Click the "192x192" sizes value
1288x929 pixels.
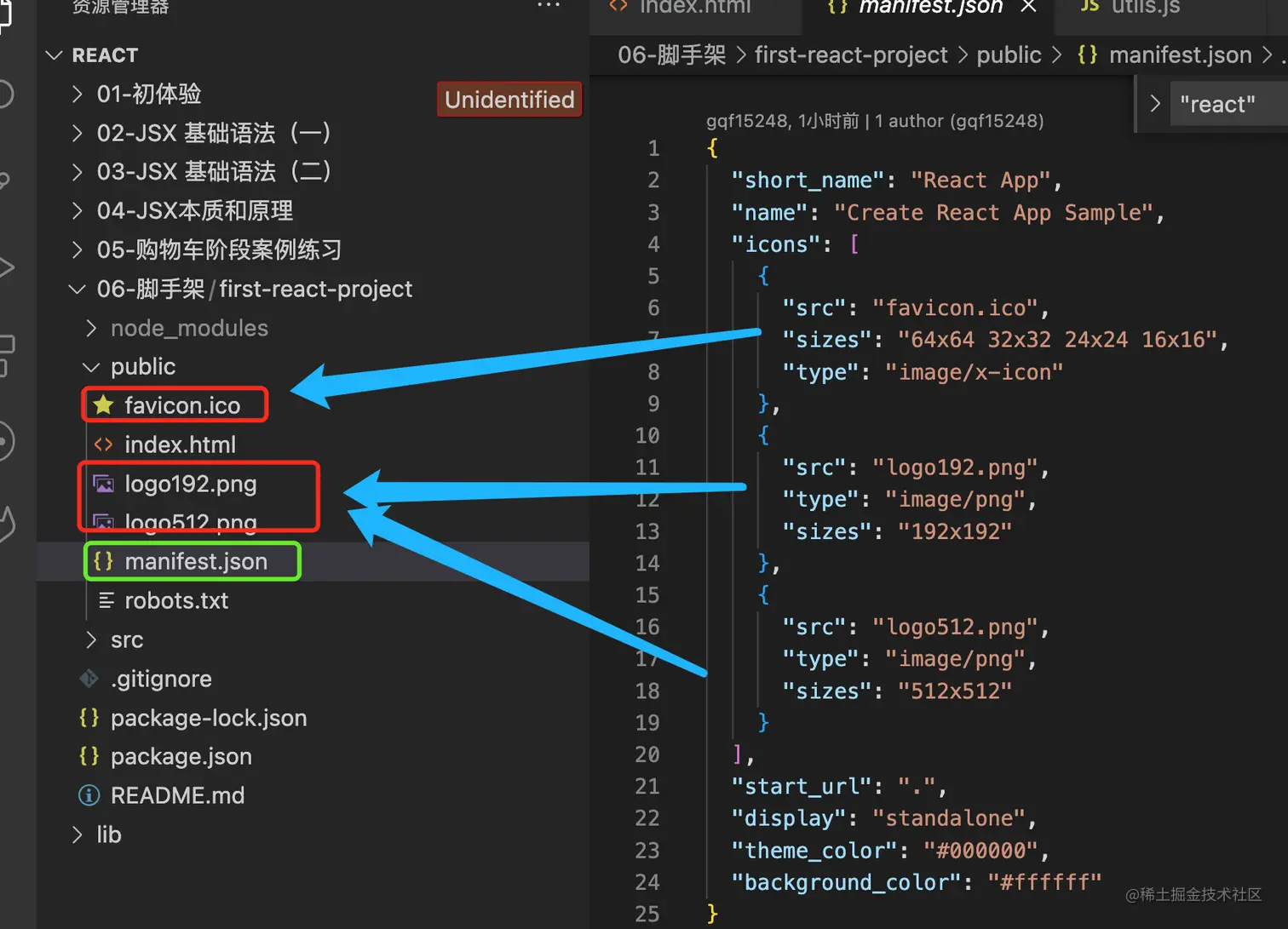[x=955, y=531]
